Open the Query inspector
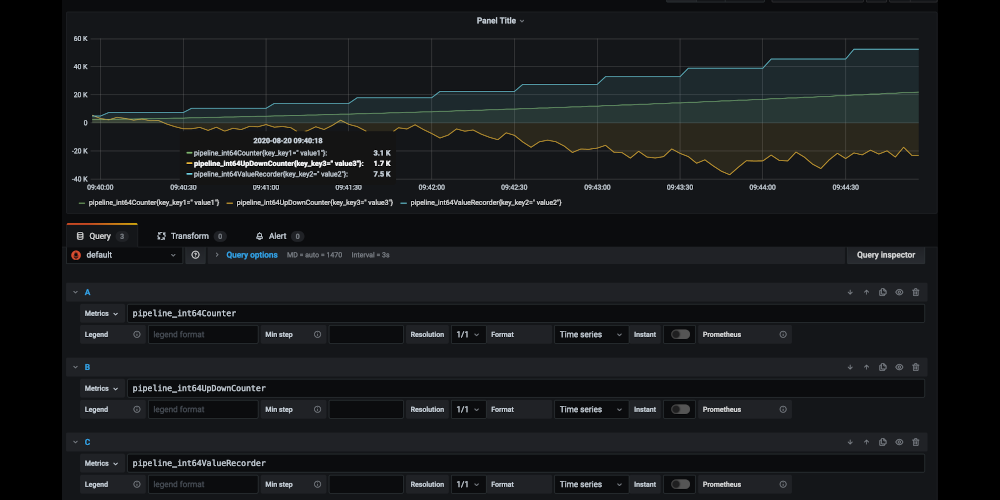Viewport: 1000px width, 500px height. [886, 255]
